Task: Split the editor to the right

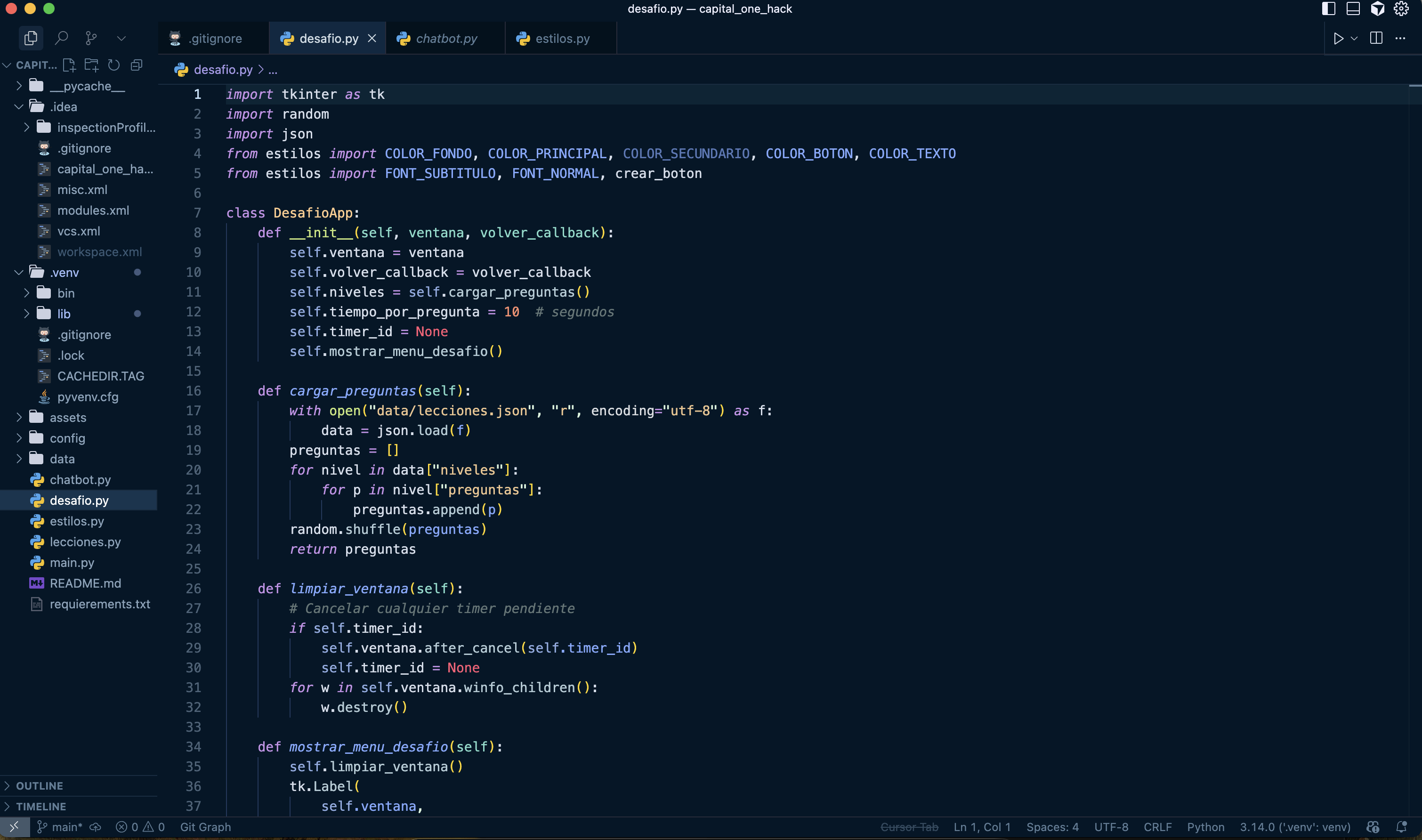Action: pyautogui.click(x=1376, y=38)
